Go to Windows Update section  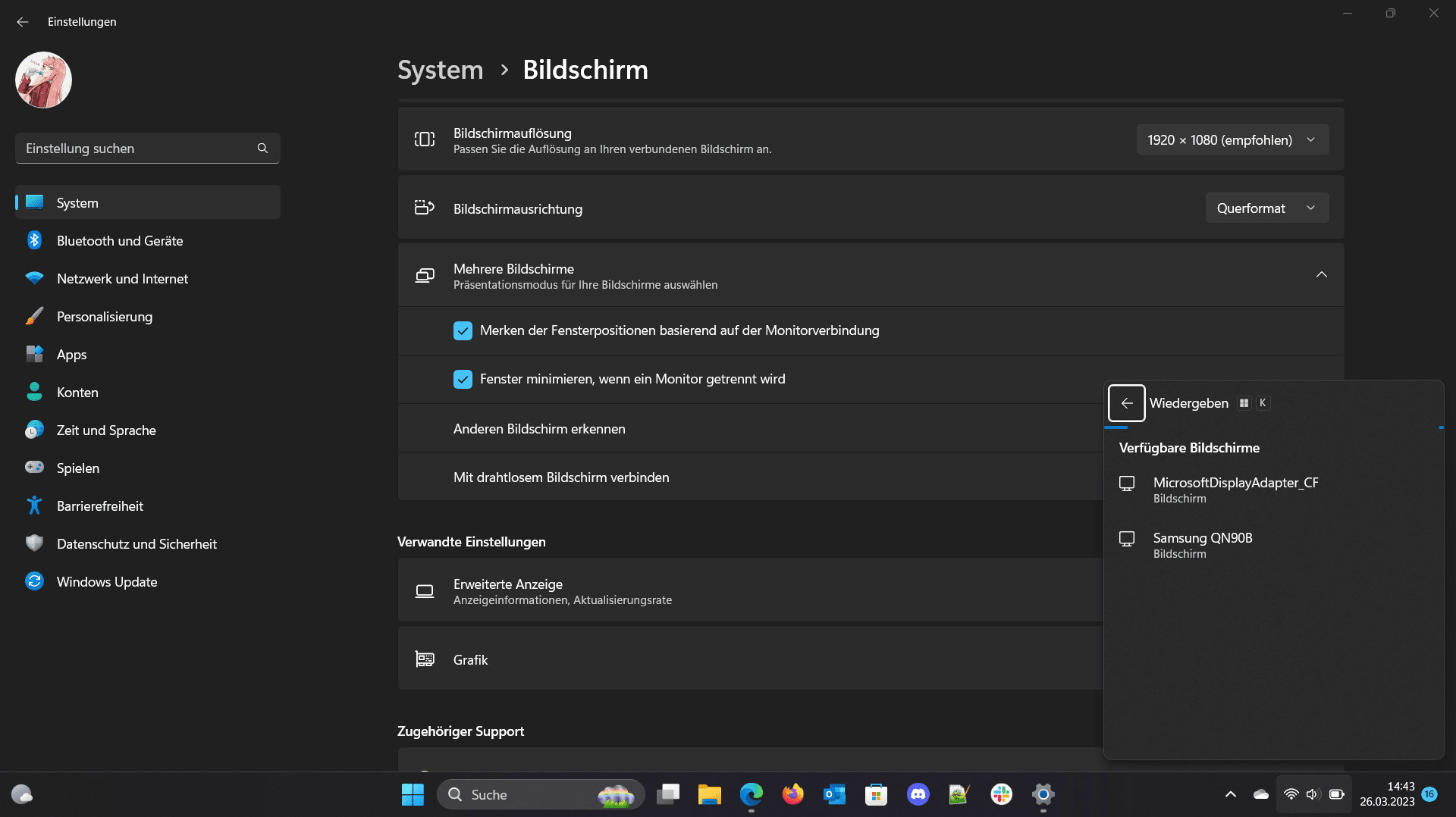click(x=107, y=582)
